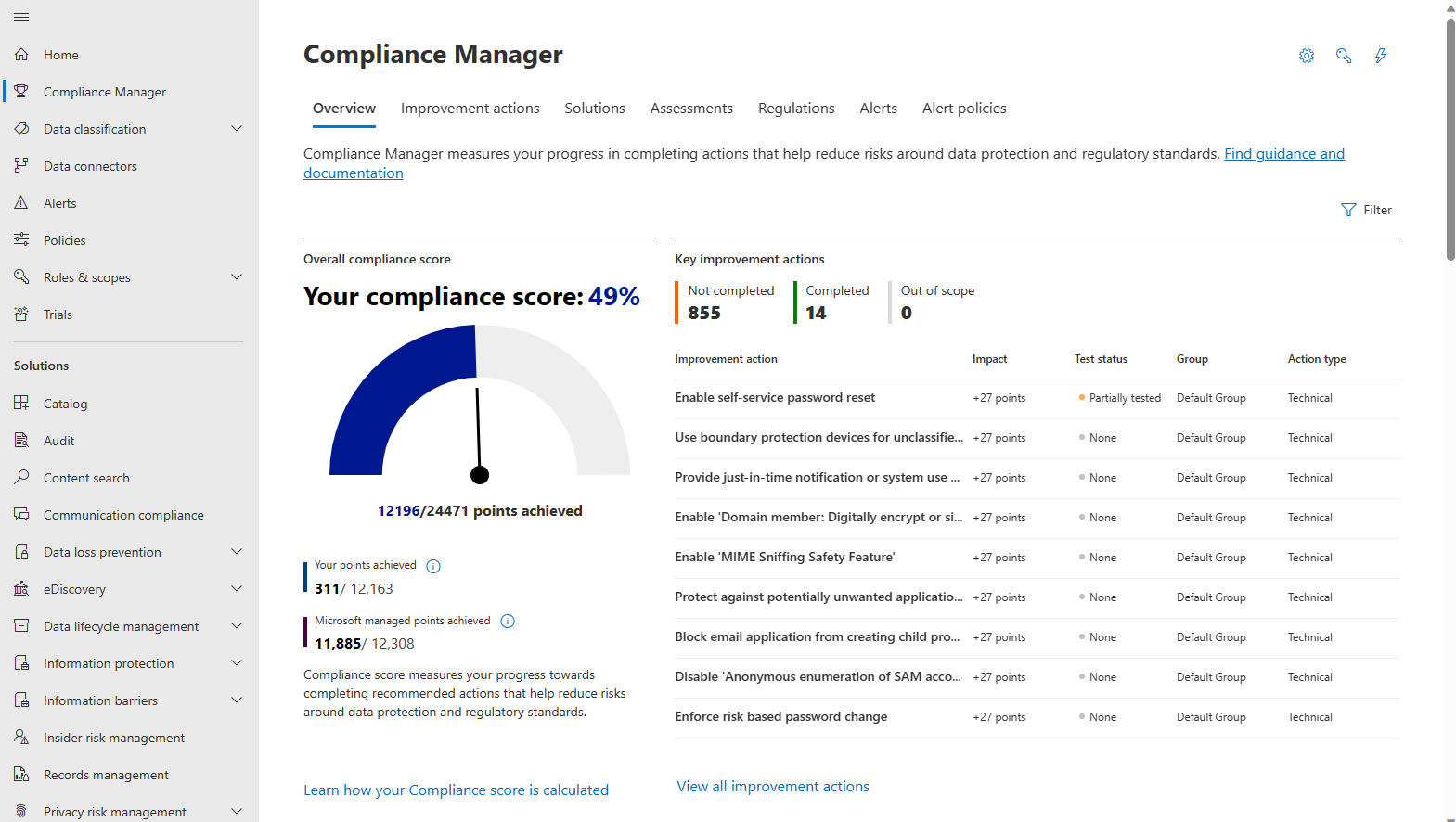The height and width of the screenshot is (822, 1456).
Task: Click info icon beside Your points achieved
Action: pos(433,566)
